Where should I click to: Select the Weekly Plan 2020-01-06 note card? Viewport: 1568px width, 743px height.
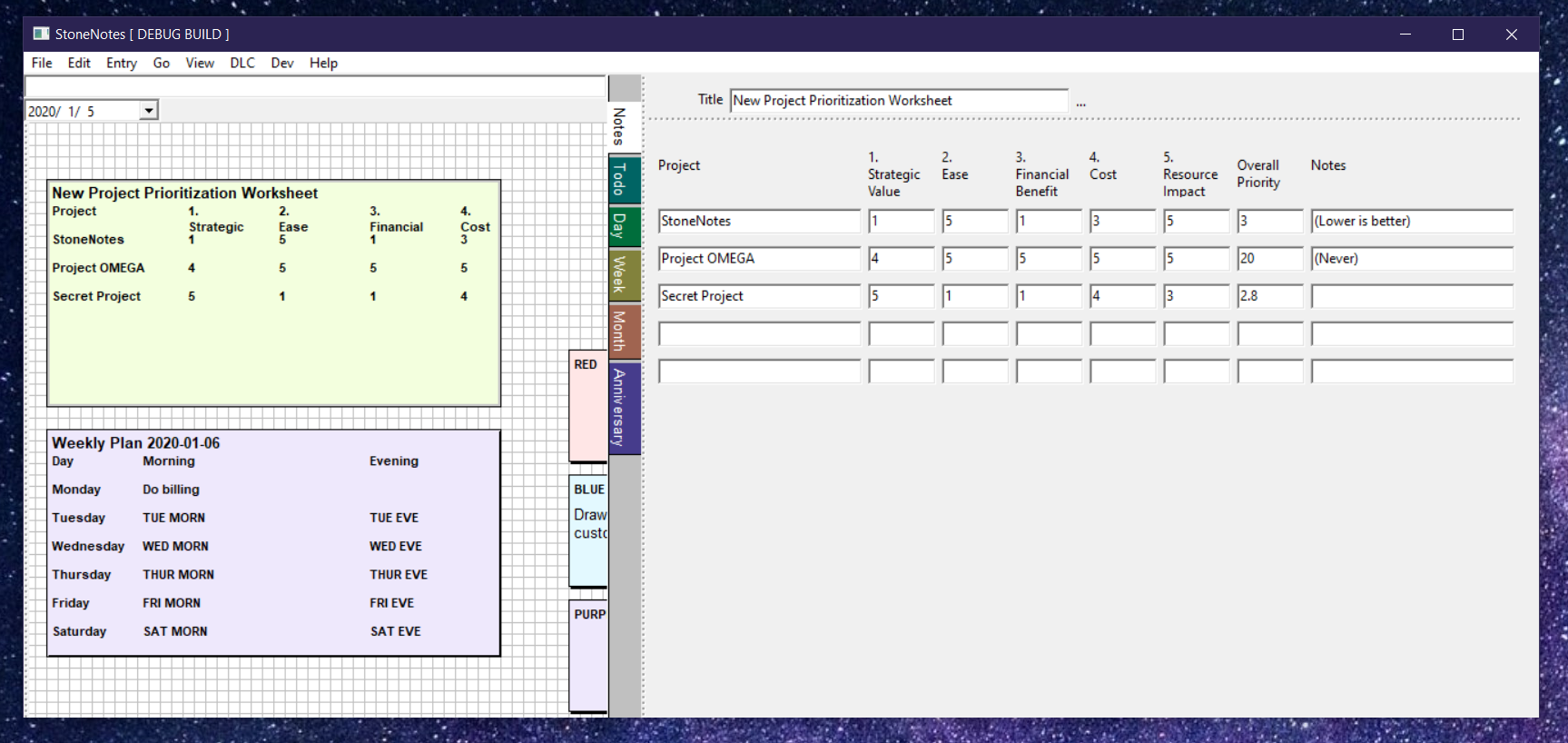pos(273,543)
